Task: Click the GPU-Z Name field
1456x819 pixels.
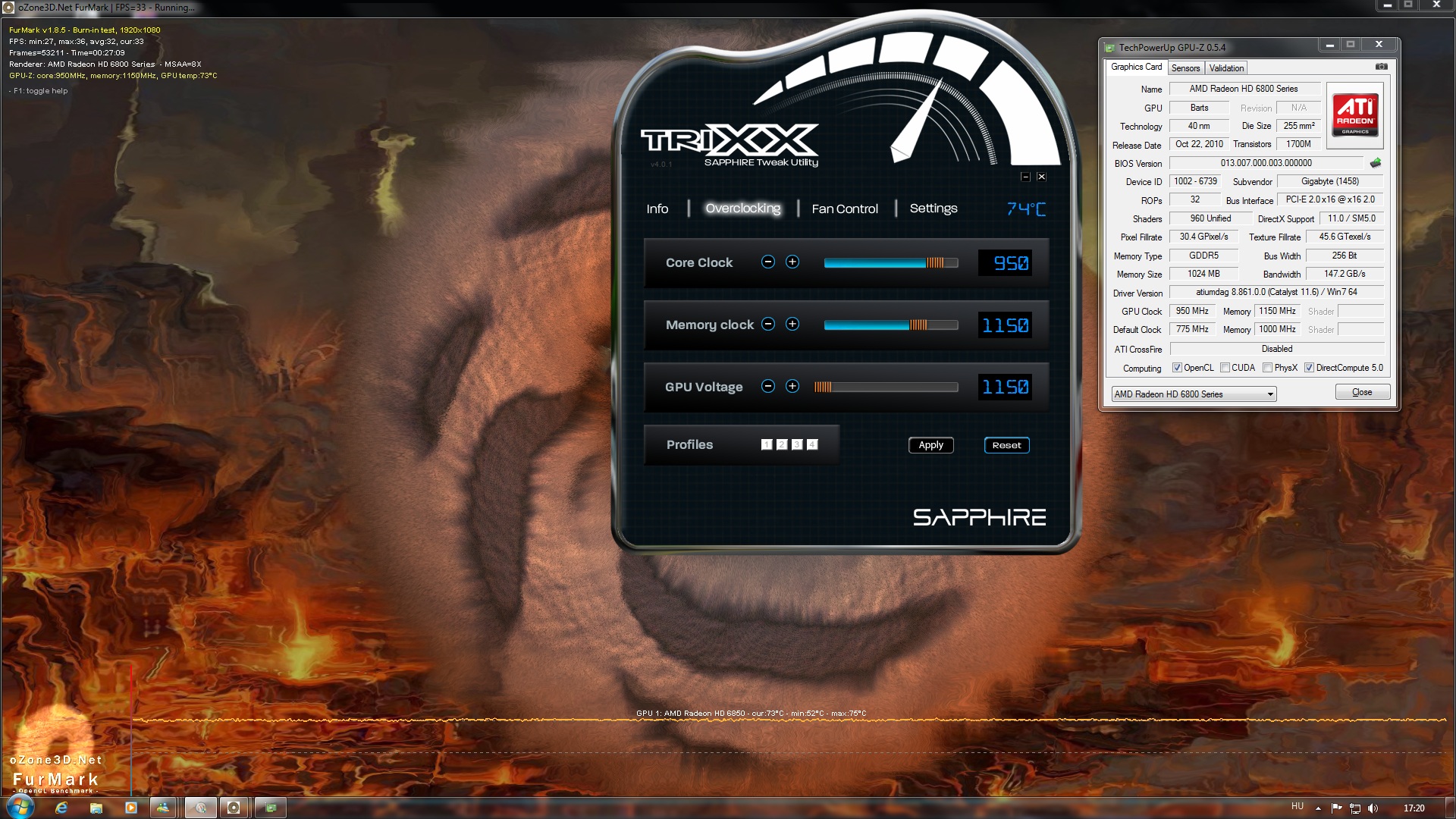Action: tap(1244, 89)
